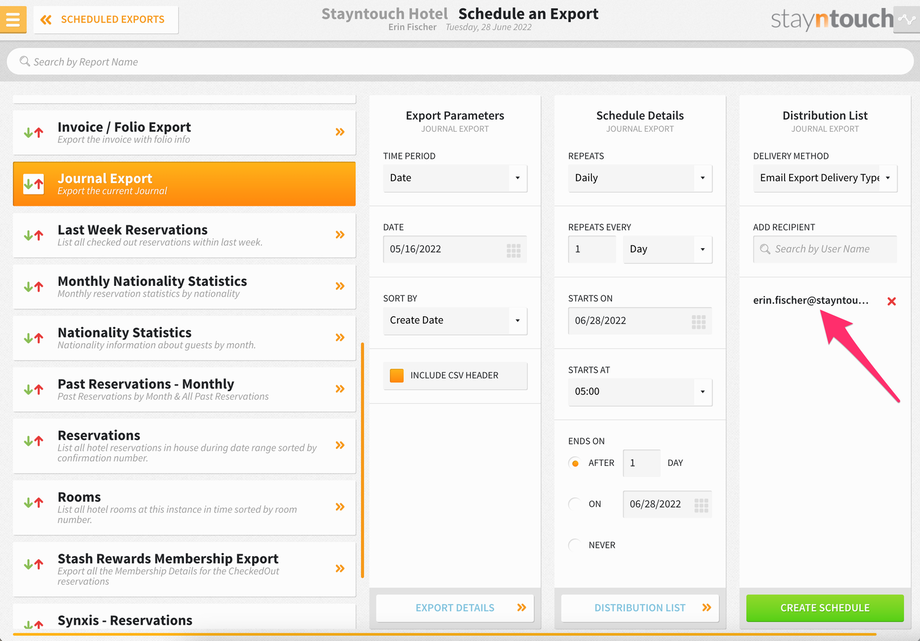Click the Journal Export arrows icon
The height and width of the screenshot is (641, 920).
33,184
